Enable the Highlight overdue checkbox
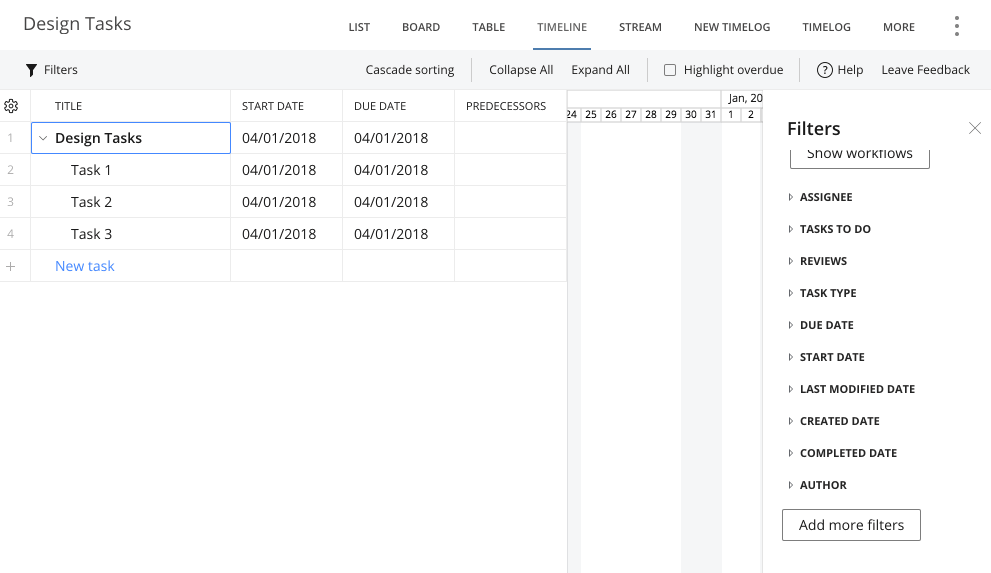This screenshot has height=573, width=991. (671, 70)
